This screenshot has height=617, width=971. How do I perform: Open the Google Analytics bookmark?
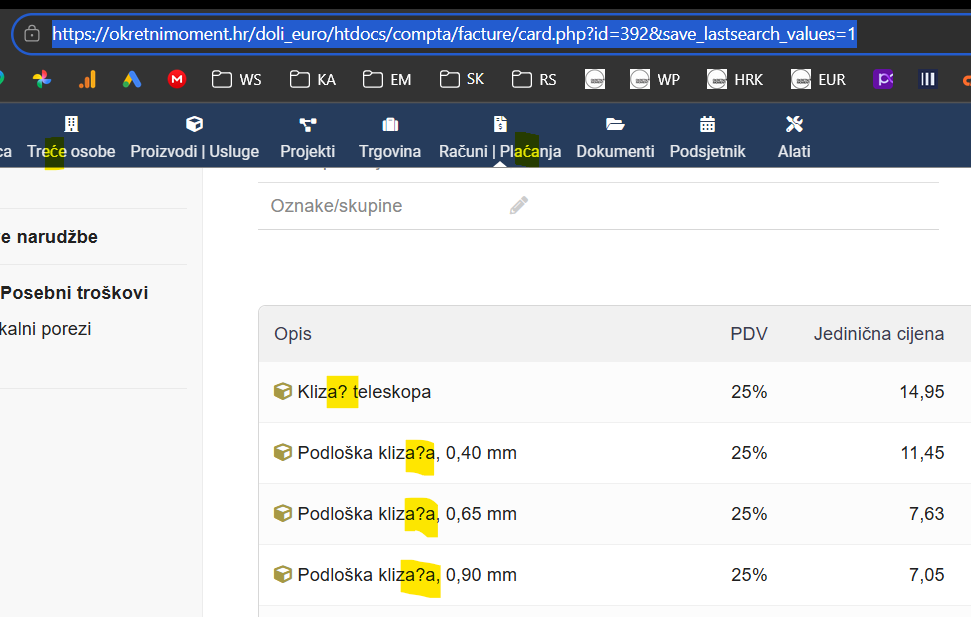87,79
